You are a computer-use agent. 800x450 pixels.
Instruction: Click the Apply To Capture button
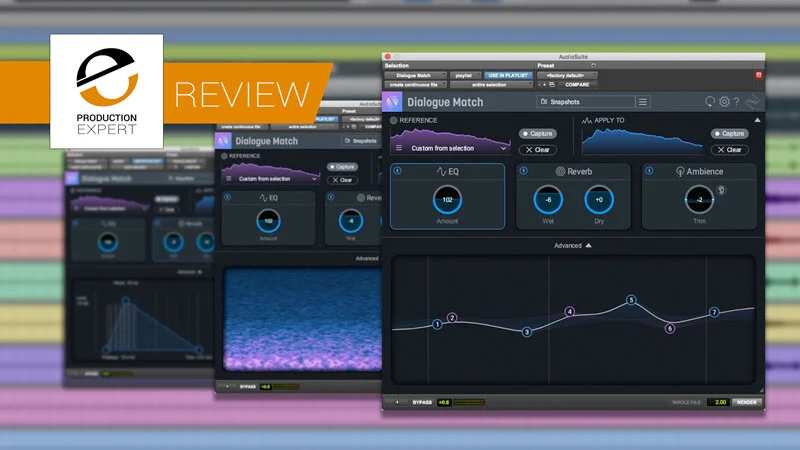point(730,134)
